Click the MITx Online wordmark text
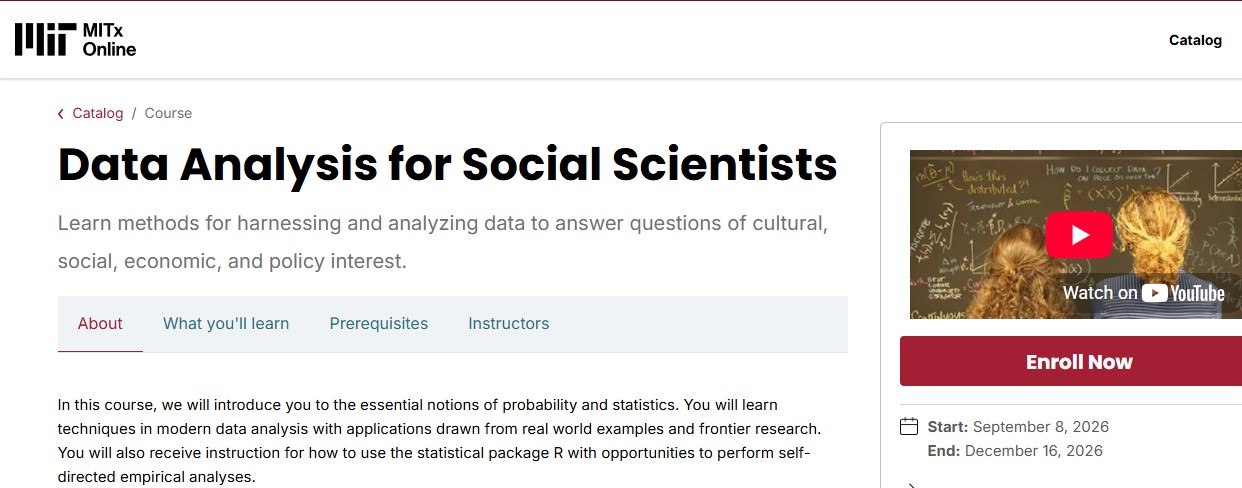1242x488 pixels. click(x=109, y=40)
